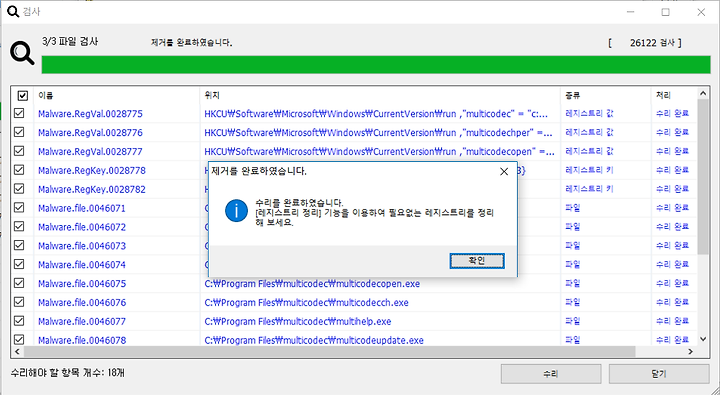Select the Malware.file.0046071 name
The image size is (720, 395).
pos(82,208)
